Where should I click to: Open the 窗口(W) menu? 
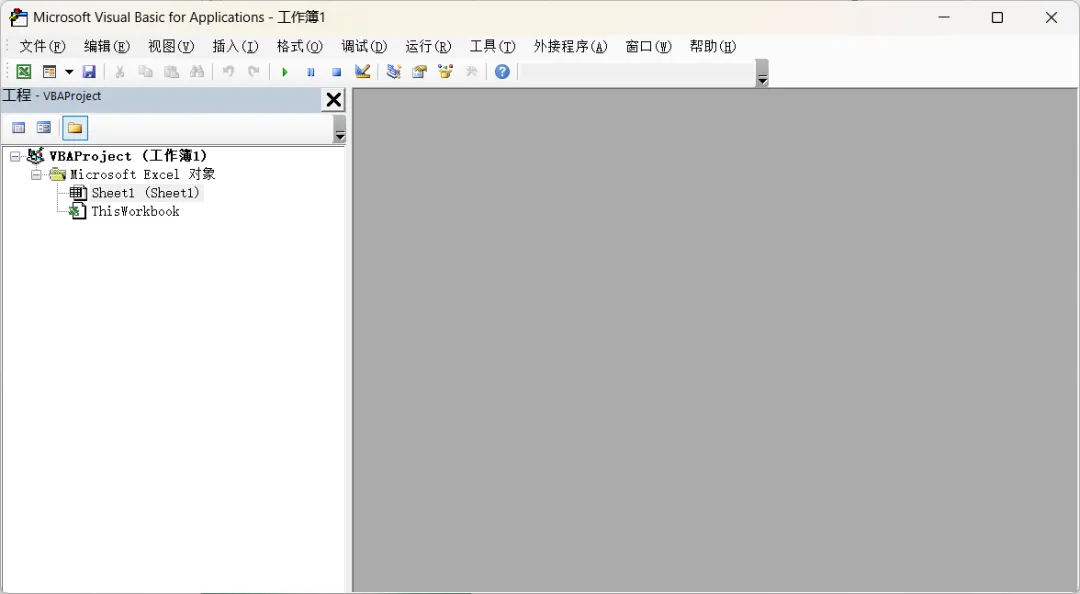[x=648, y=46]
